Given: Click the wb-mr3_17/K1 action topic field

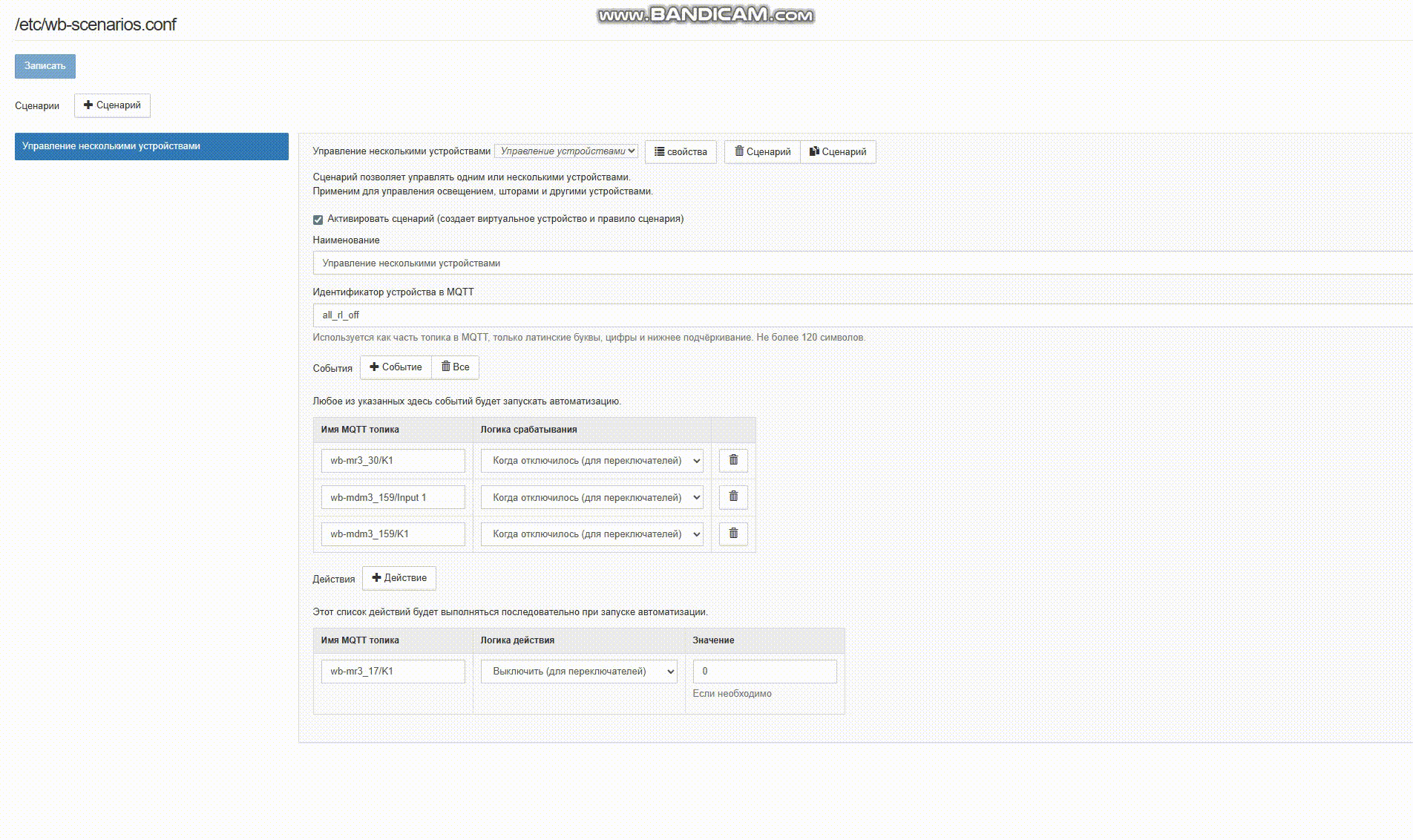Looking at the screenshot, I should 393,672.
